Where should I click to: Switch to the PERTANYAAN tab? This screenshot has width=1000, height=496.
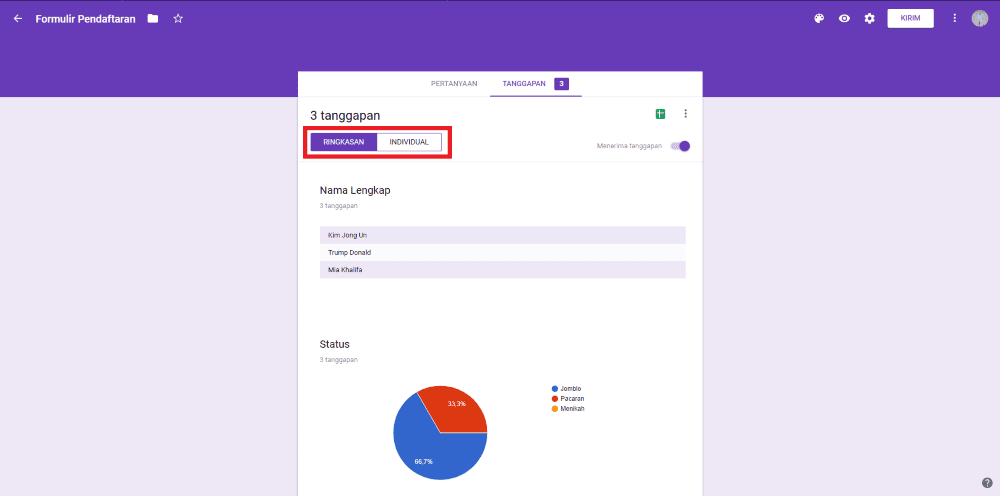[x=454, y=84]
